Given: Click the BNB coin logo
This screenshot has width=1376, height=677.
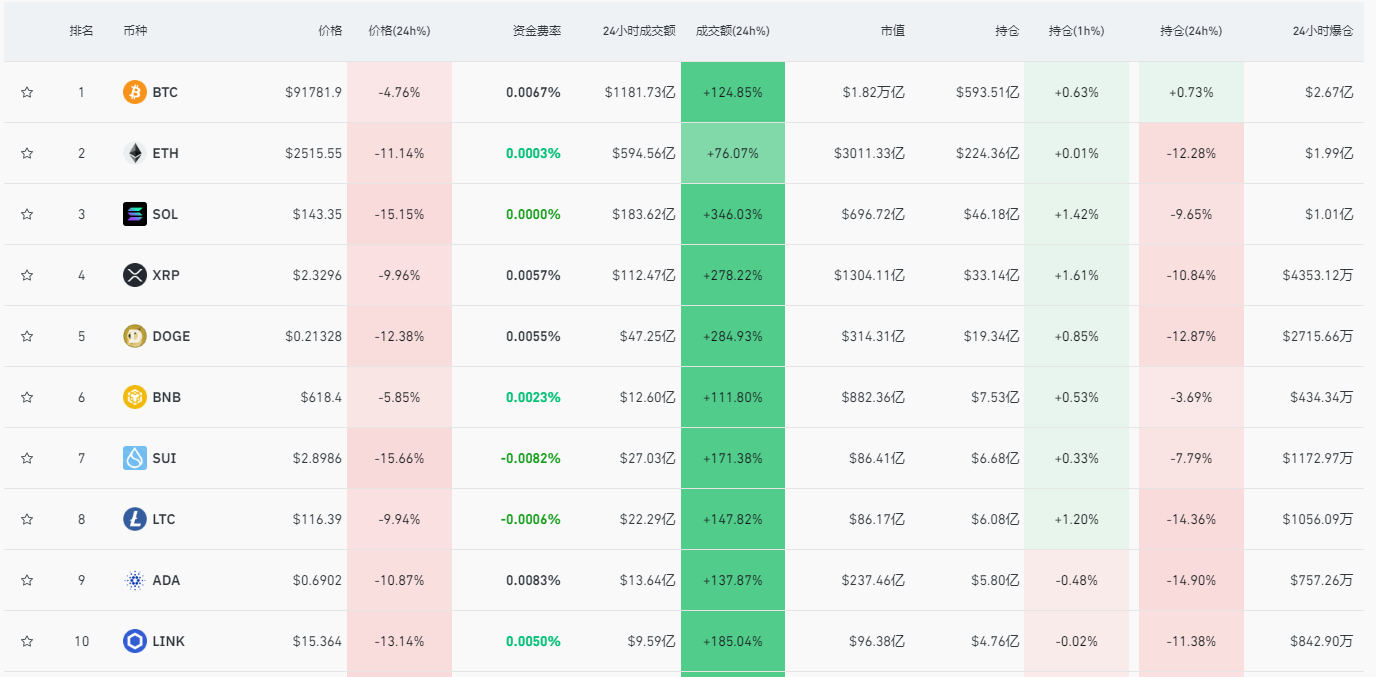Looking at the screenshot, I should tap(134, 397).
